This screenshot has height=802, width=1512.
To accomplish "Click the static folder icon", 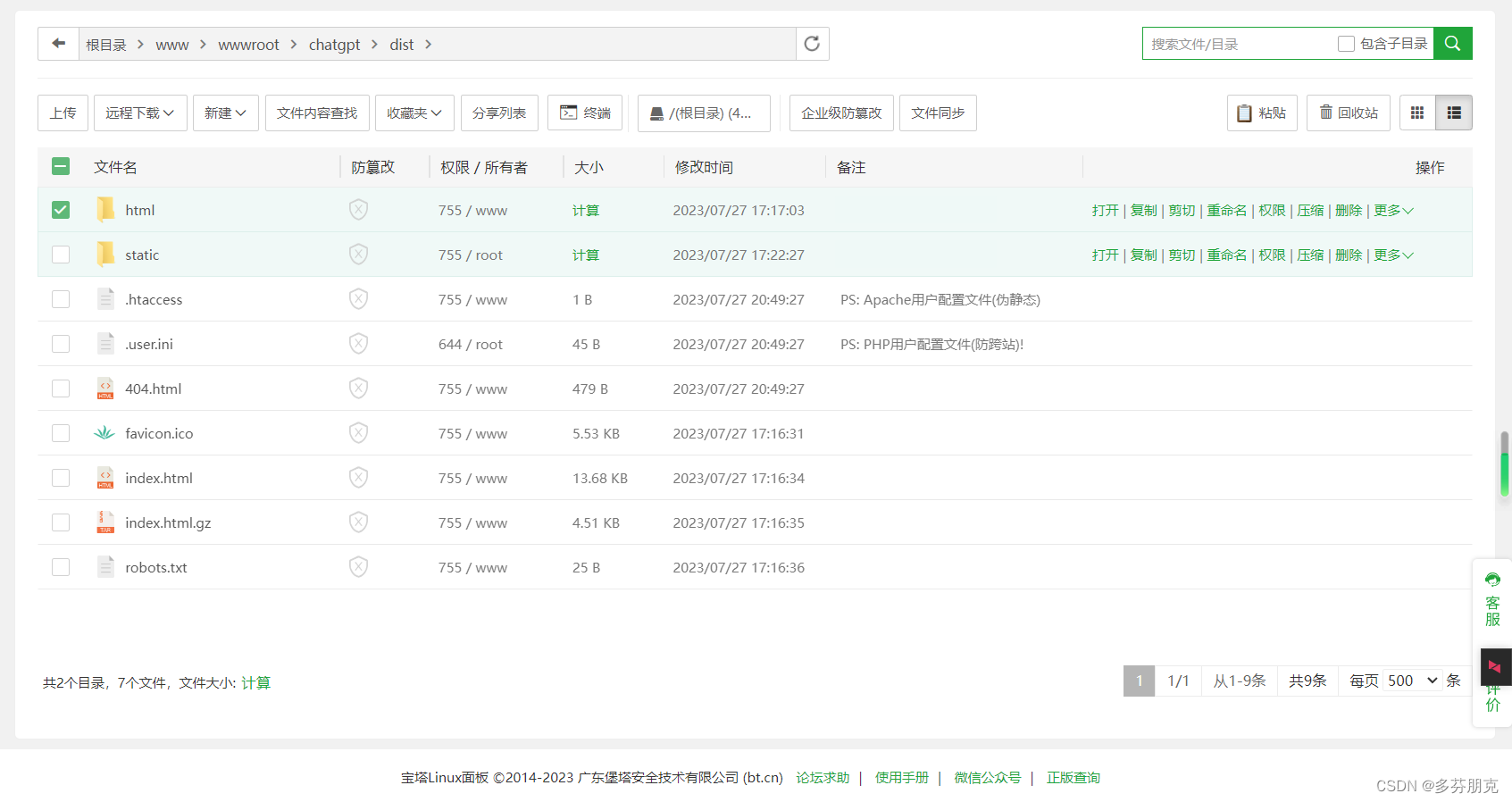I will [105, 255].
